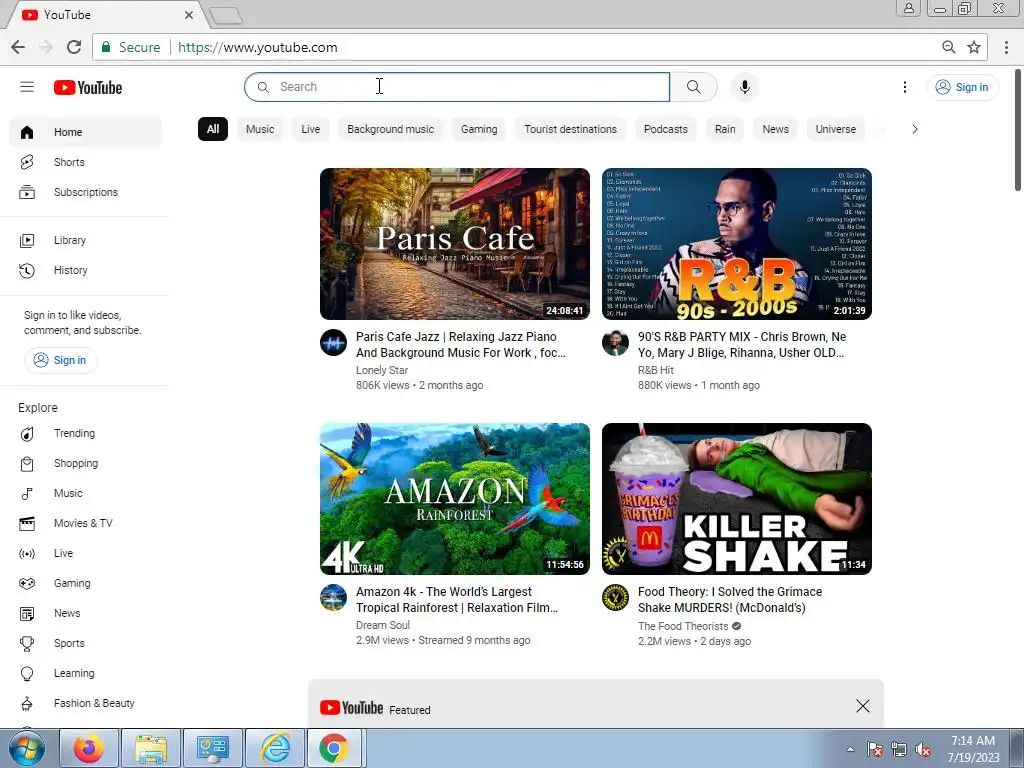Open the Paris Cafe video thumbnail
This screenshot has height=768, width=1024.
pos(455,244)
